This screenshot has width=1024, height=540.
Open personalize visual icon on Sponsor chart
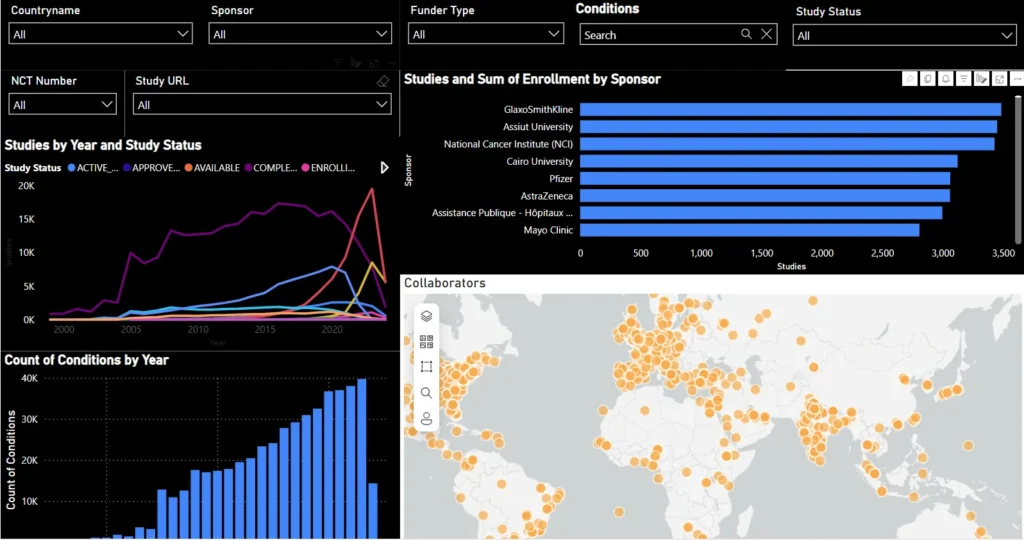click(x=982, y=79)
